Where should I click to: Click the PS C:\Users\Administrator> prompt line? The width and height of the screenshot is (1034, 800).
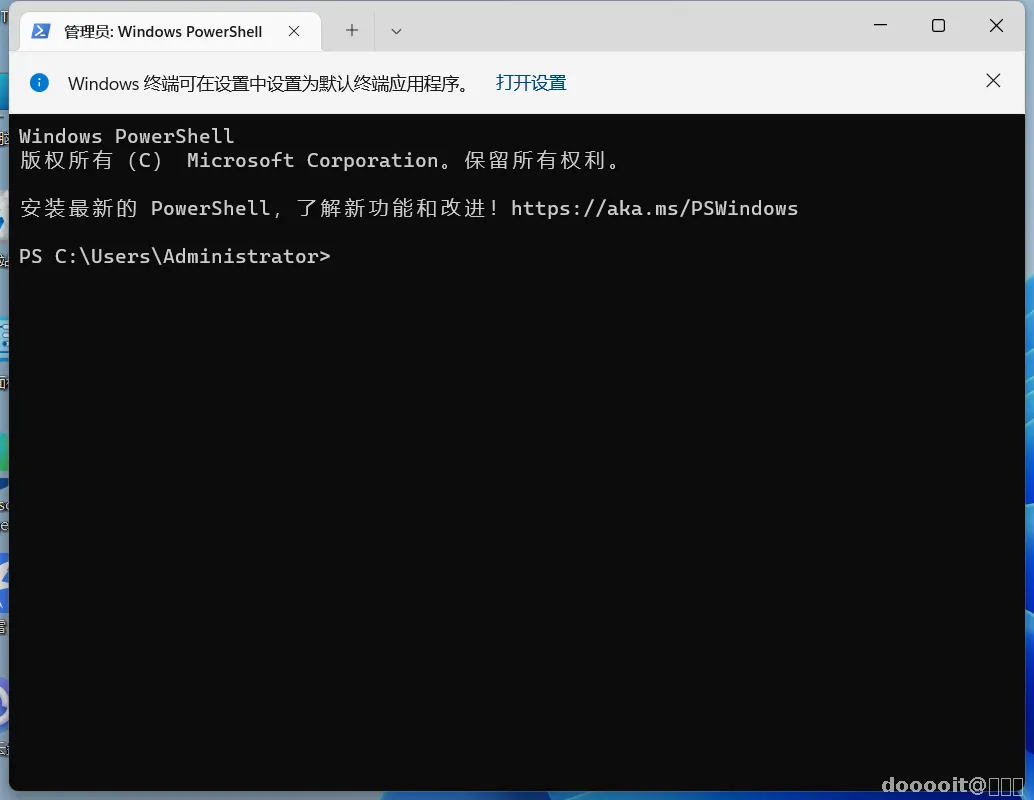(x=175, y=257)
